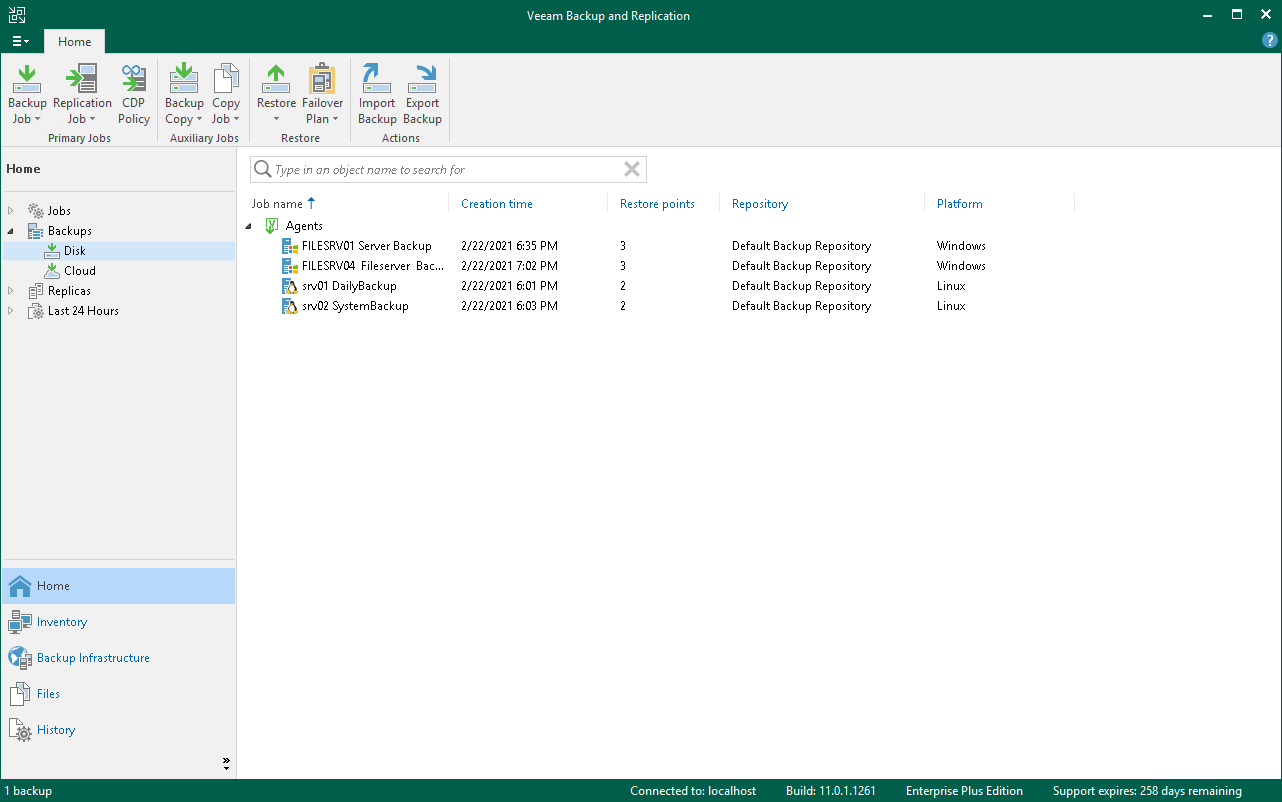The height and width of the screenshot is (802, 1282).
Task: Open the Backup Copy ribbon button
Action: (x=184, y=95)
